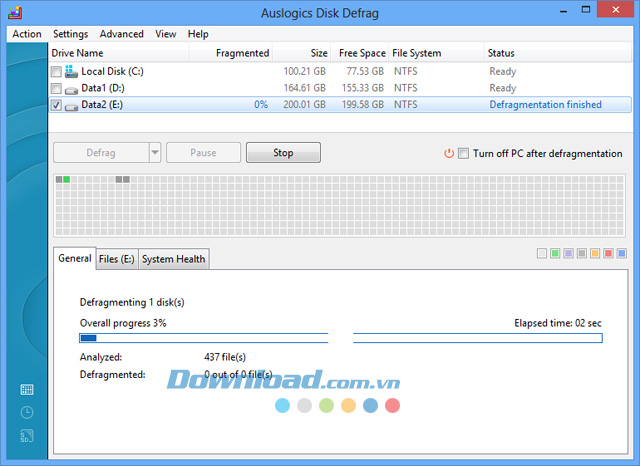The image size is (640, 466).
Task: Select the Data1 (D:) drive name
Action: 103,88
